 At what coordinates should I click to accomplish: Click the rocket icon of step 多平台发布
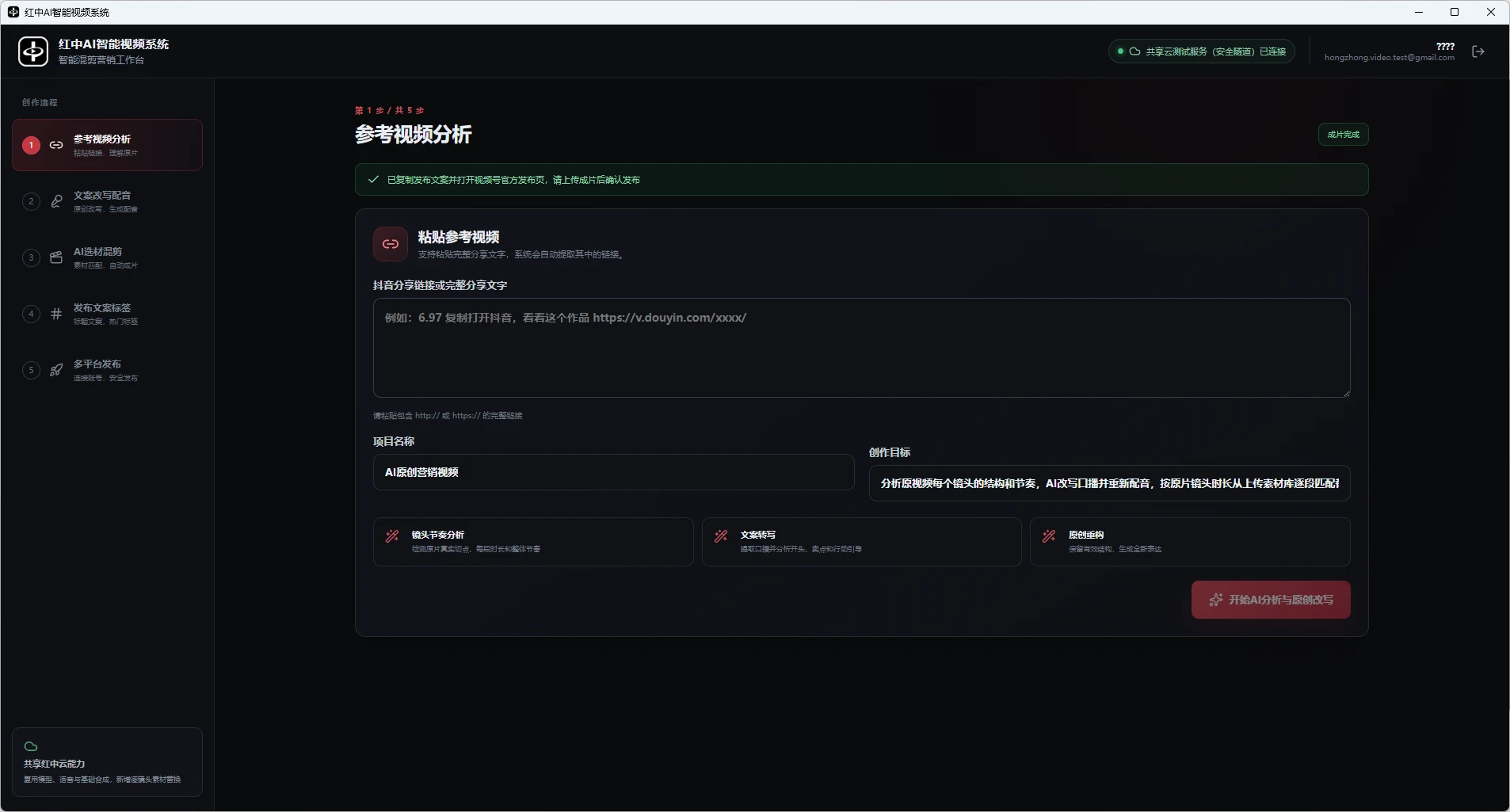click(56, 370)
